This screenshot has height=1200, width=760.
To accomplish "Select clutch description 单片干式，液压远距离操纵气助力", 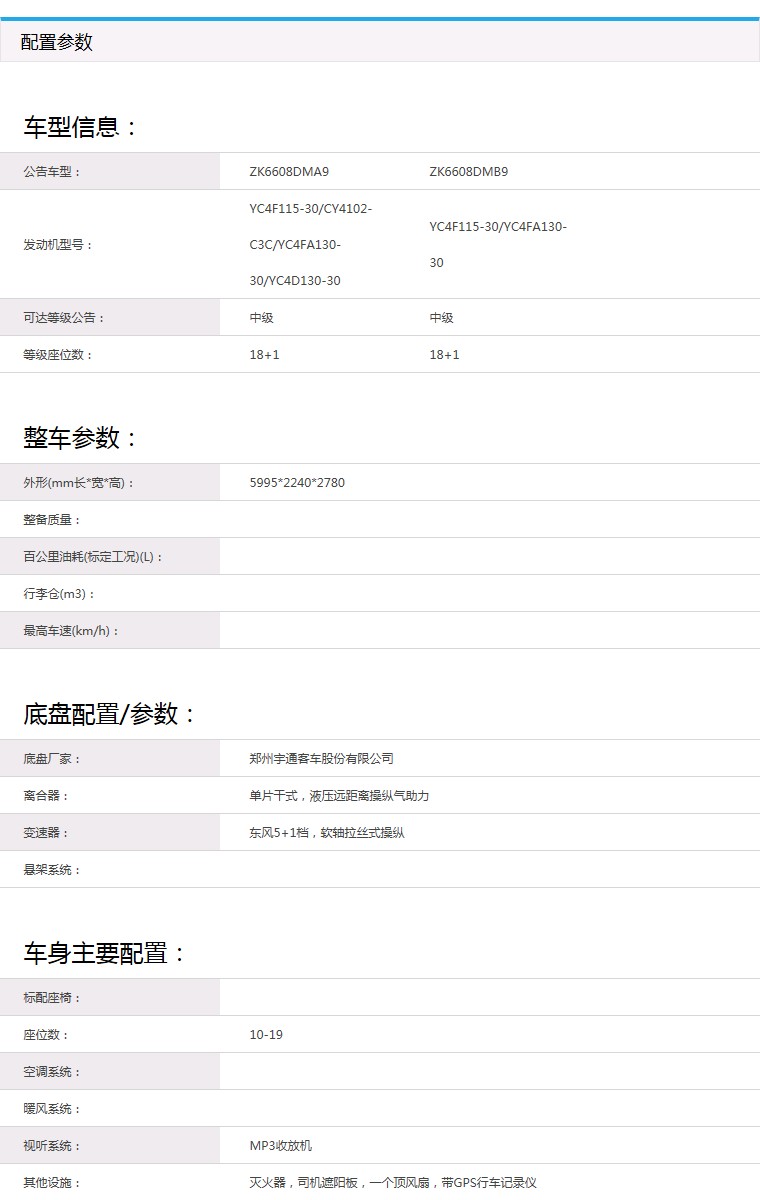I will point(339,796).
